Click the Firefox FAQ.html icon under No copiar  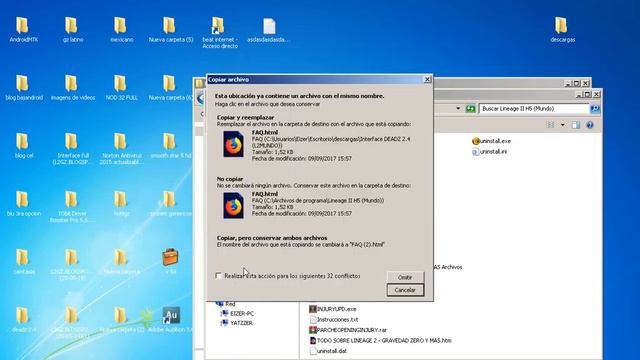[233, 206]
